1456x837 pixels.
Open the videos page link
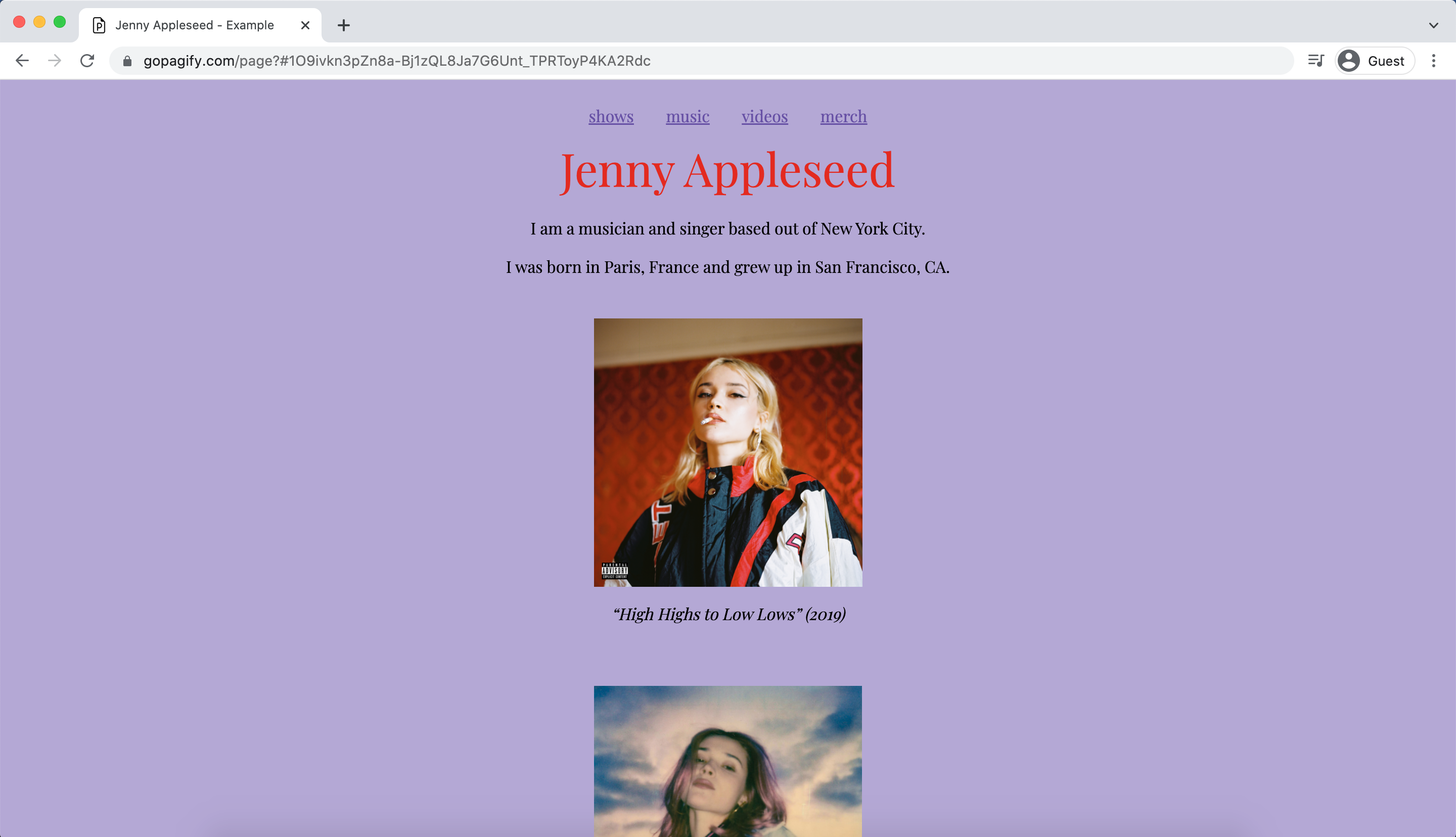764,117
